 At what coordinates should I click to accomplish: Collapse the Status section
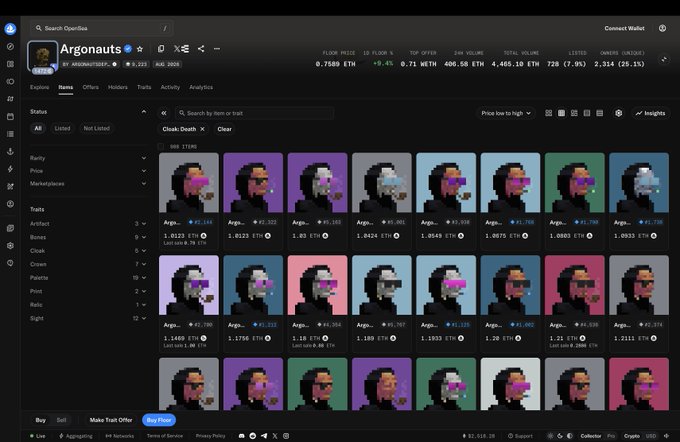[144, 112]
